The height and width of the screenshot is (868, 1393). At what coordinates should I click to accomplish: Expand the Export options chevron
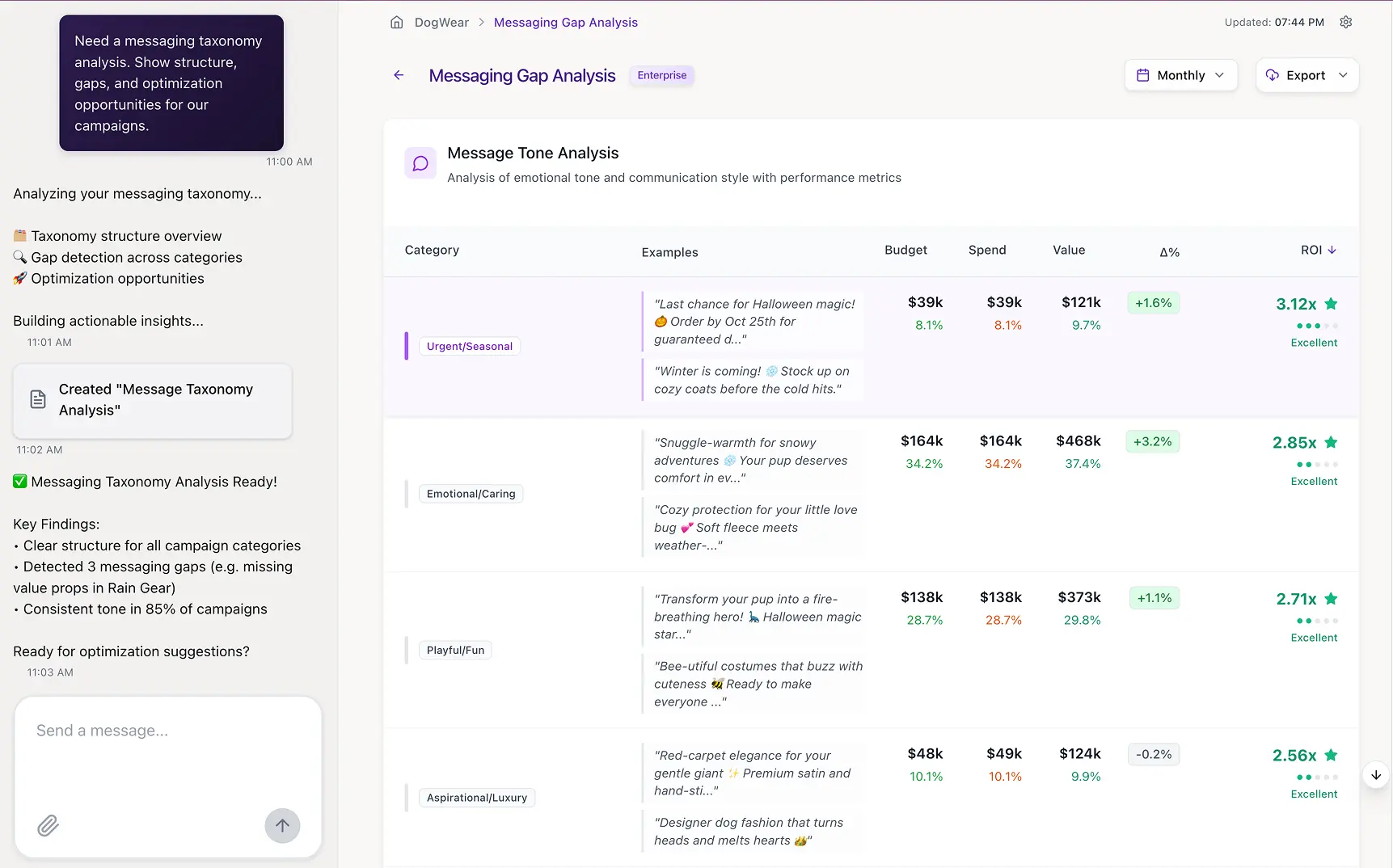pos(1344,74)
